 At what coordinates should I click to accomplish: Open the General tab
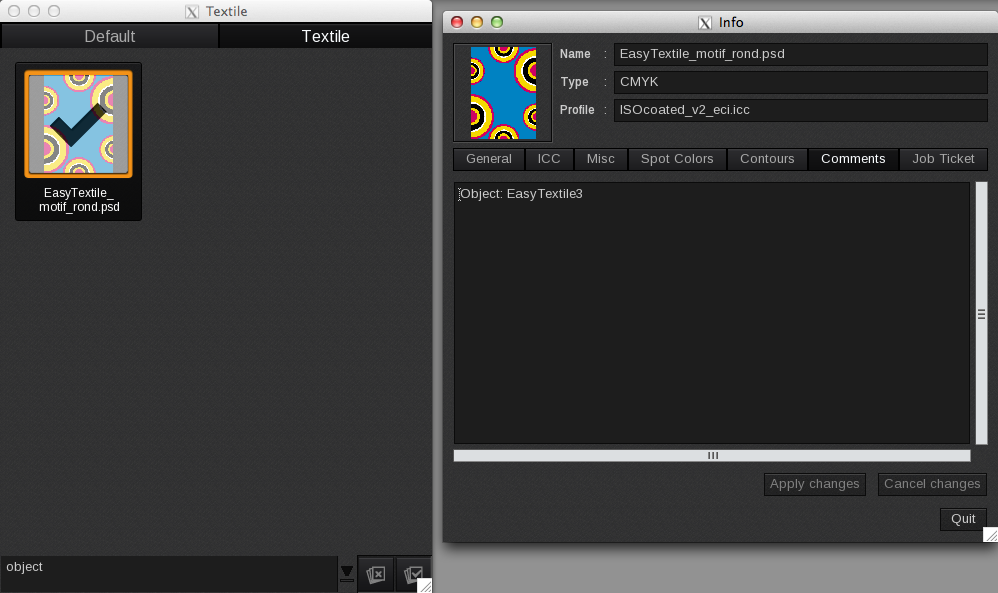(x=488, y=159)
